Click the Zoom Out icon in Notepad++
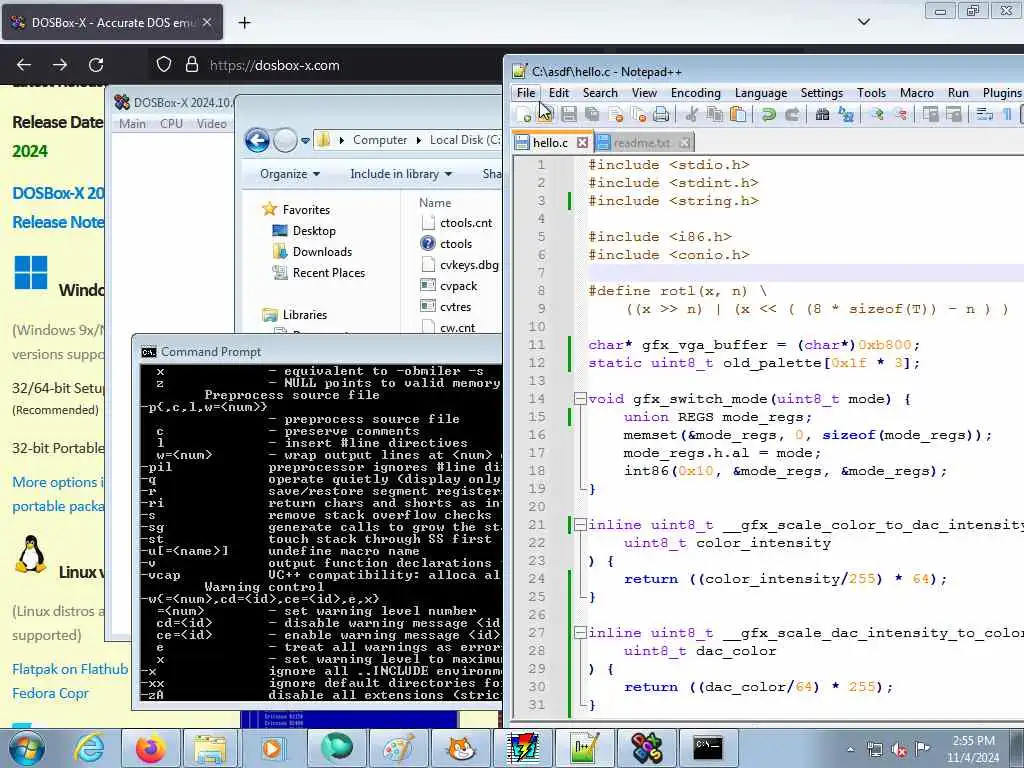 point(900,115)
